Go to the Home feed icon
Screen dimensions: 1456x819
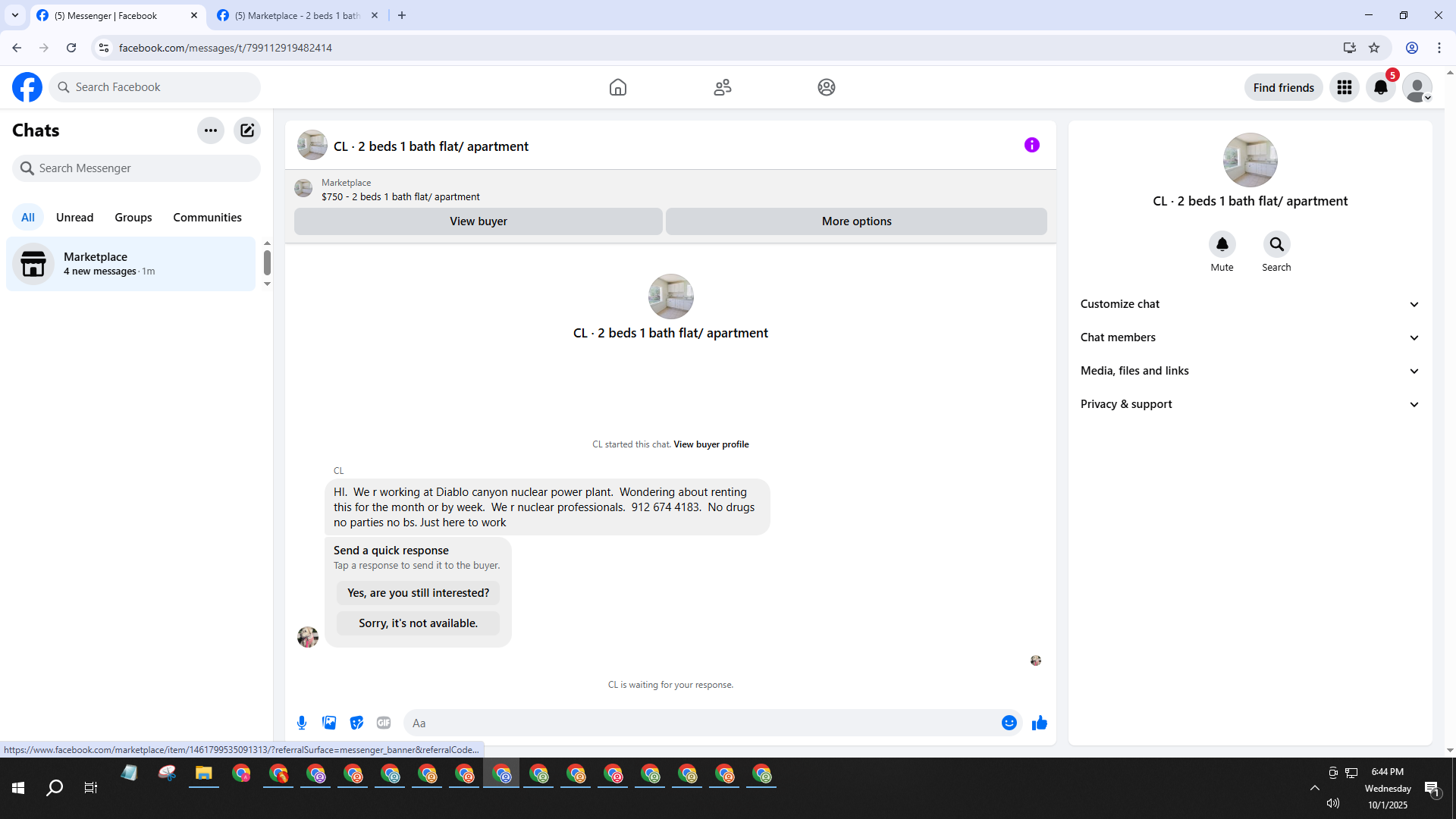[x=618, y=87]
